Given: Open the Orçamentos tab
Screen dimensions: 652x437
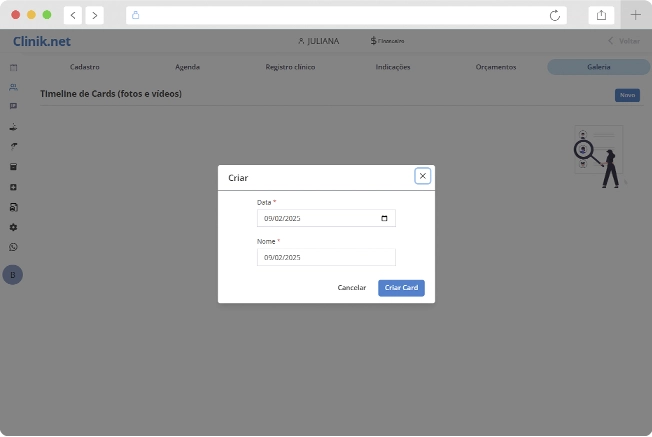Looking at the screenshot, I should pos(496,67).
